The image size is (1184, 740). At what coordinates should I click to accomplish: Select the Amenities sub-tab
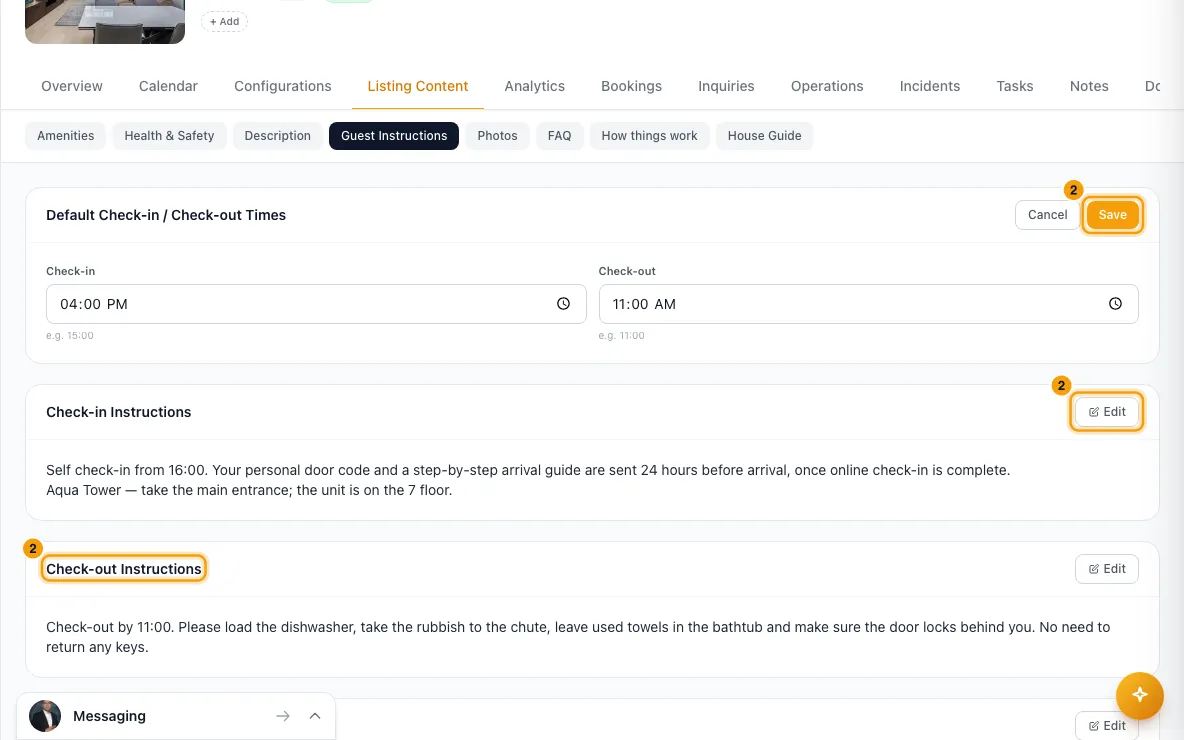tap(66, 136)
